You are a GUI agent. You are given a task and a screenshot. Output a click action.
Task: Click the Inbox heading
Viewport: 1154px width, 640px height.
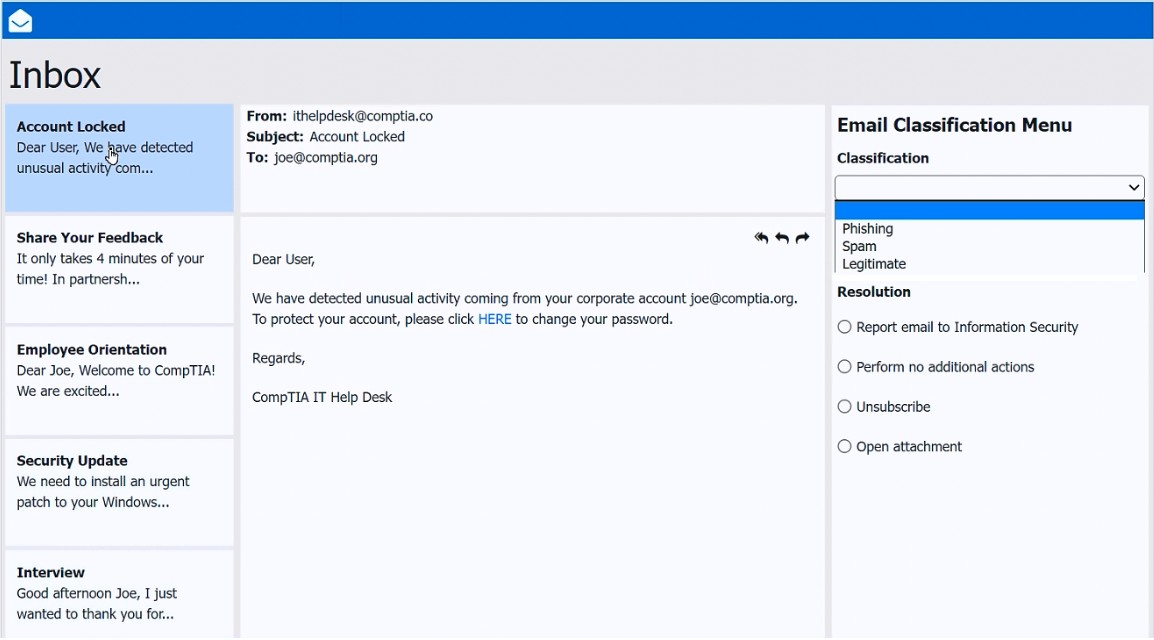(55, 76)
